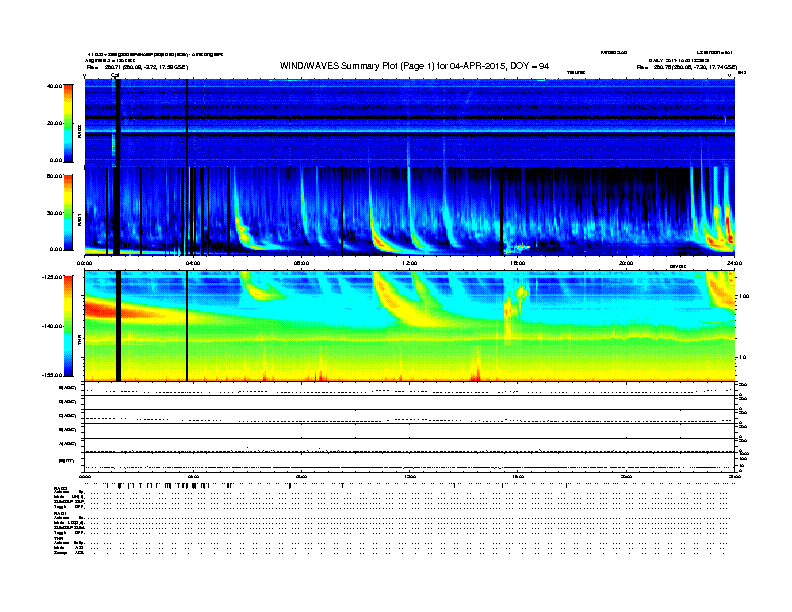This screenshot has width=792, height=612.
Task: Select the 40.00 tick on the RAD2 color scale
Action: click(55, 86)
